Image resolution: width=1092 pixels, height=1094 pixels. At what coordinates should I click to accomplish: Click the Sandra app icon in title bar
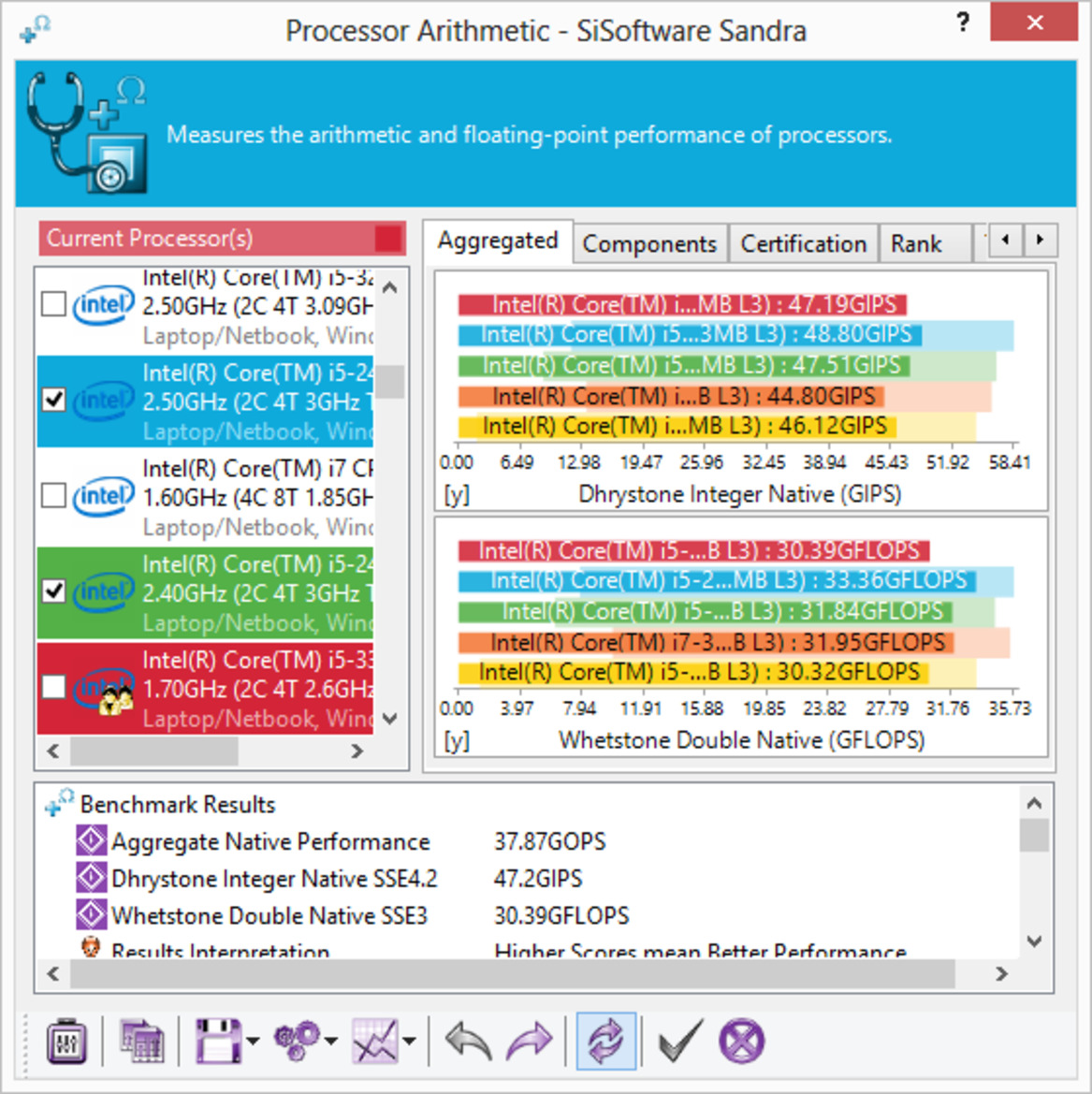tap(36, 30)
